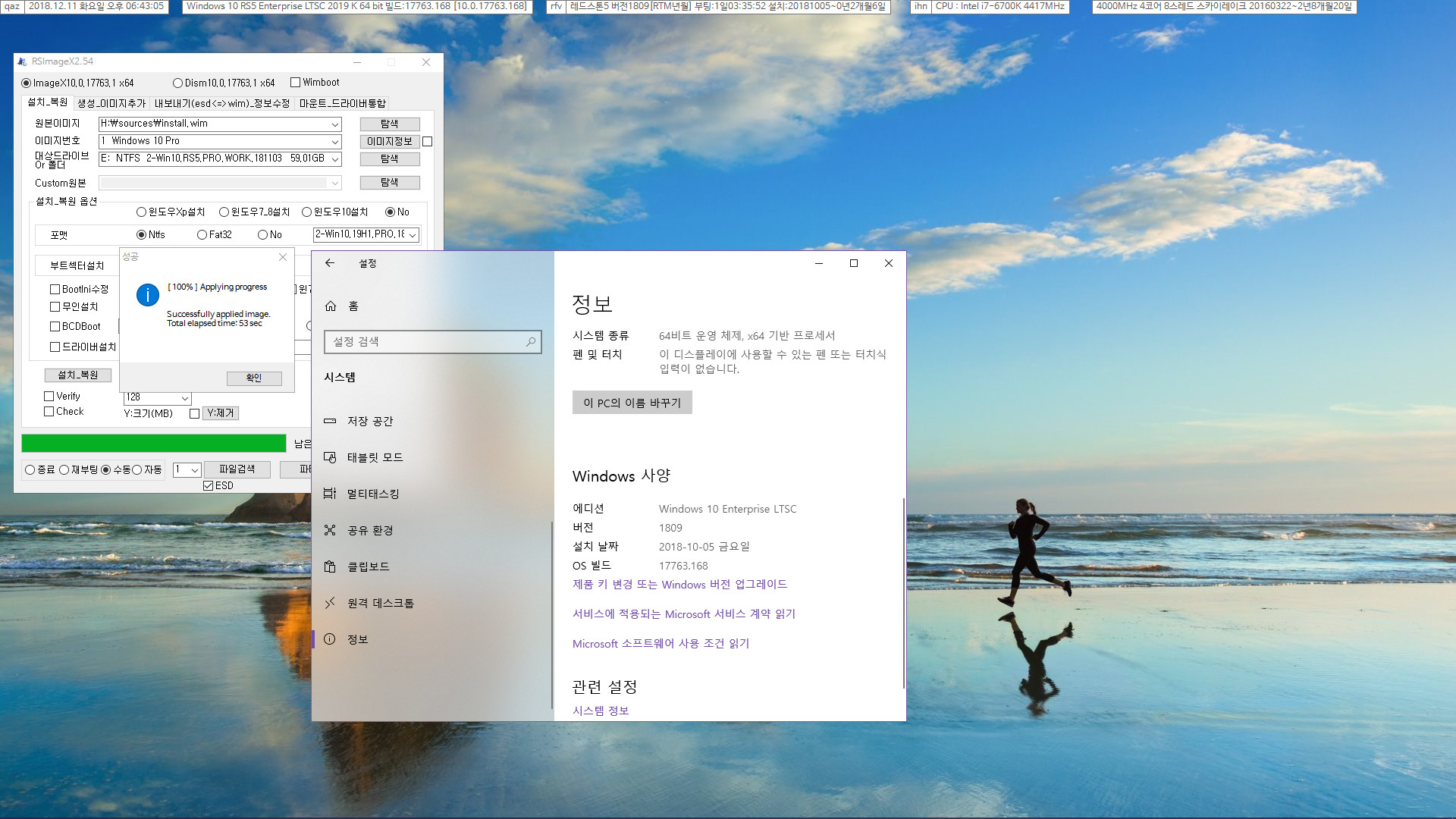Click the back arrow in Settings window
Screen dimensions: 1456x819
pyautogui.click(x=330, y=263)
